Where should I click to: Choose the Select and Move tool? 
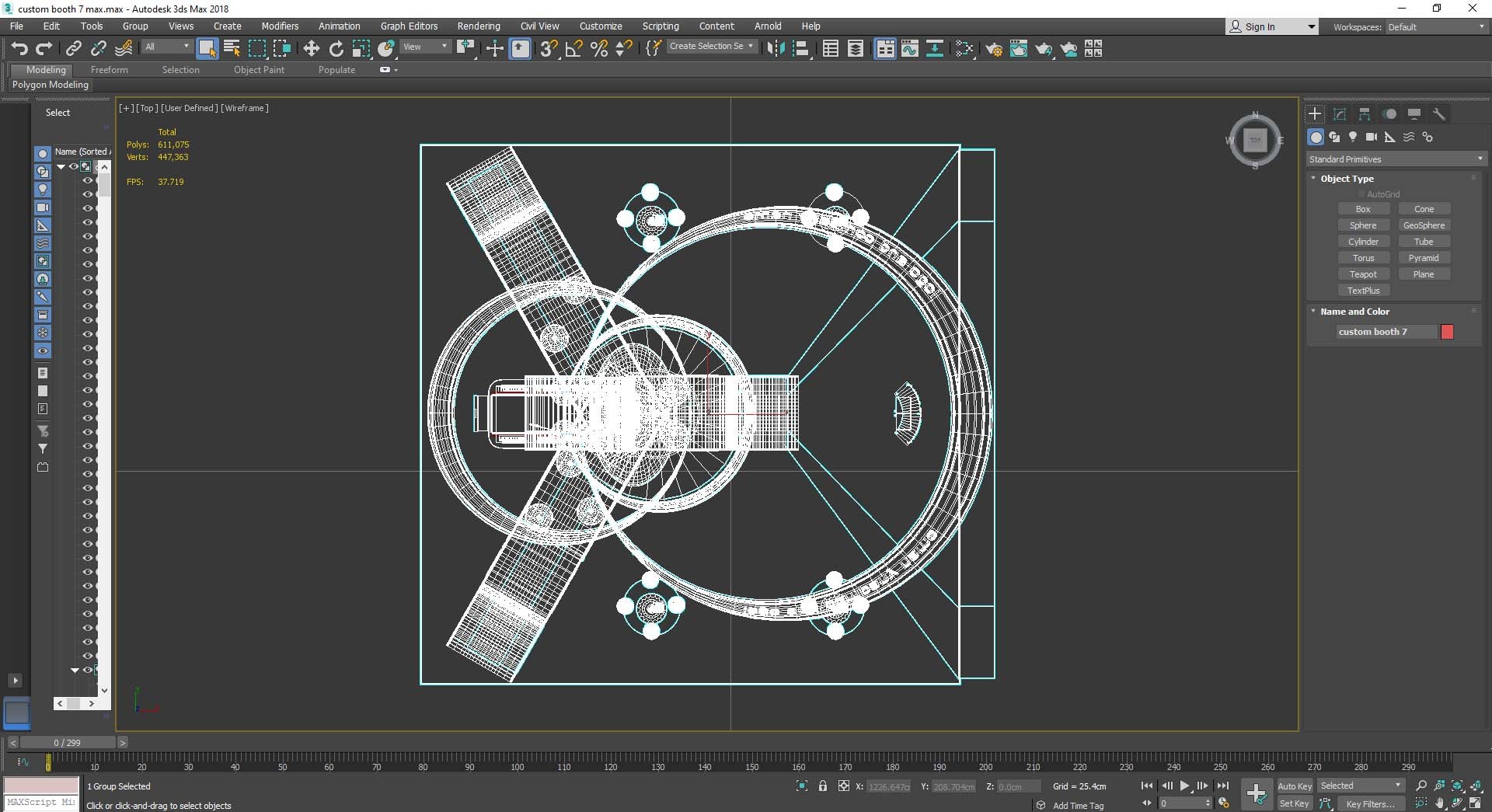(x=311, y=49)
